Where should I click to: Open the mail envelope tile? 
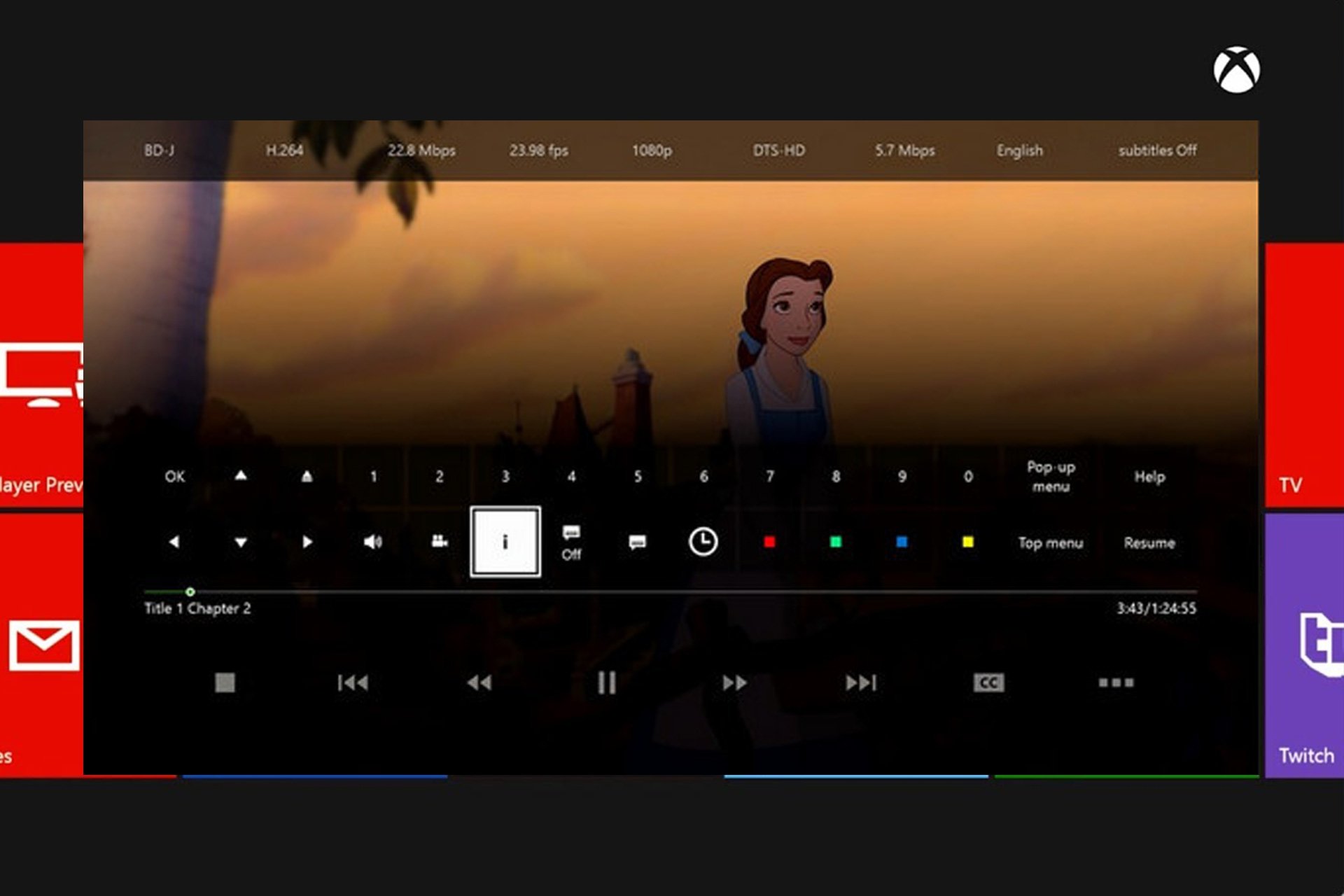[42, 645]
